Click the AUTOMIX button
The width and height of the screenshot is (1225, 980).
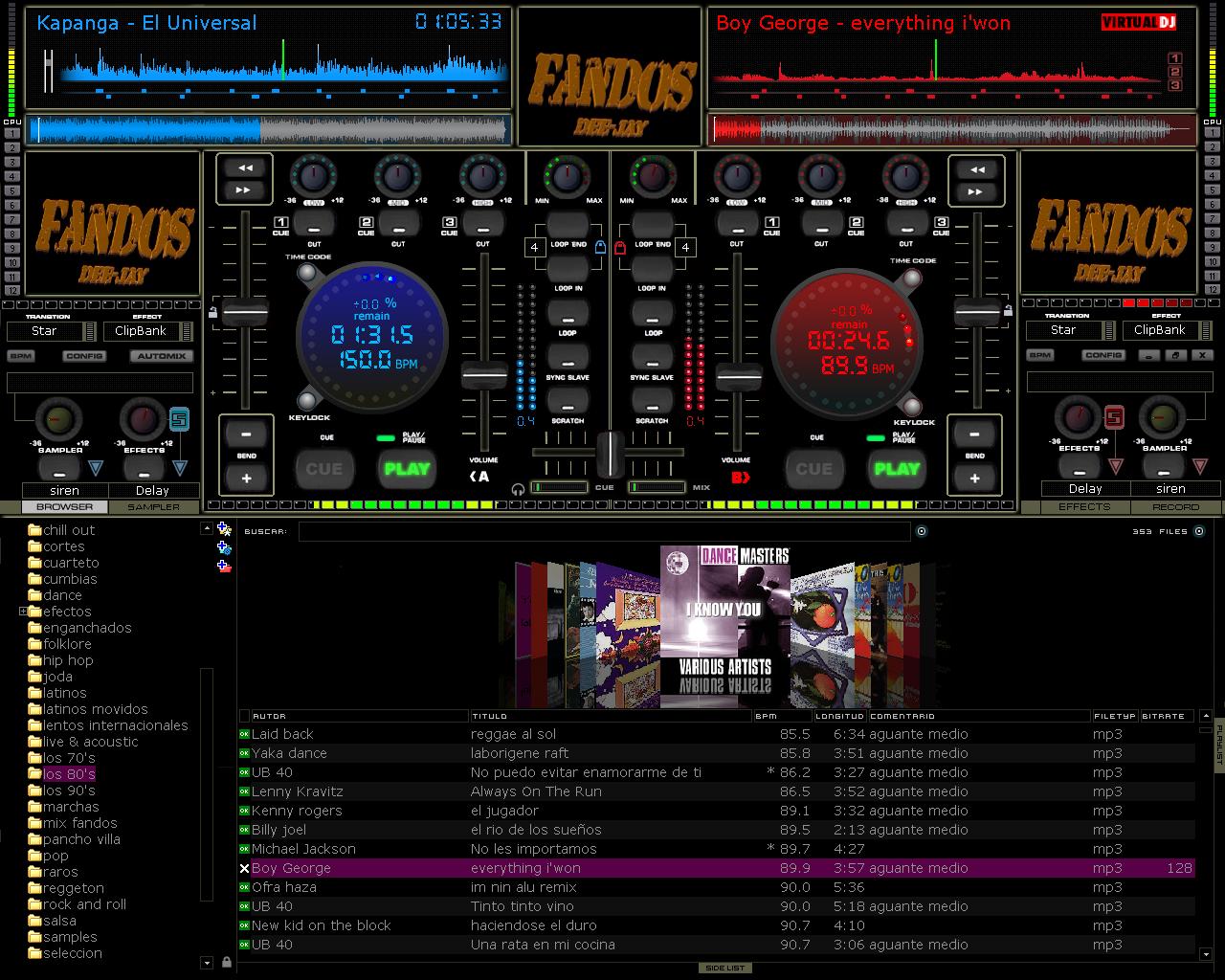tap(161, 356)
